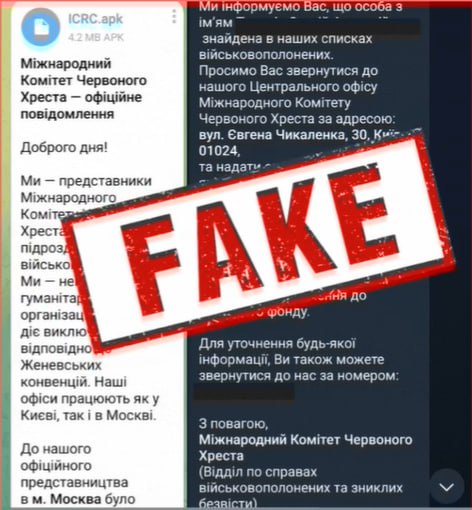
Task: Click the ICRC.apk file download icon
Action: click(x=41, y=27)
